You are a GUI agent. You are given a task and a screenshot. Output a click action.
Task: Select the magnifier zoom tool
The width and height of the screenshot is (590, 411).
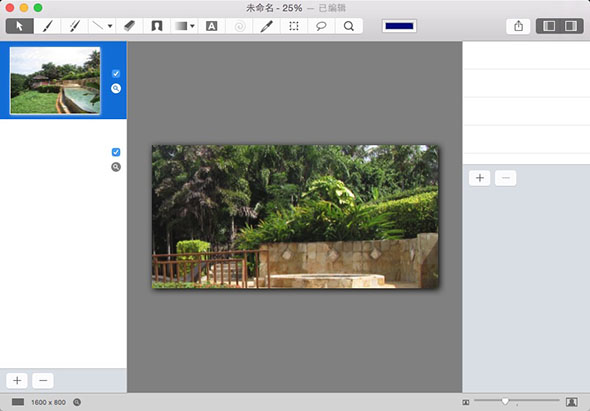pos(349,26)
